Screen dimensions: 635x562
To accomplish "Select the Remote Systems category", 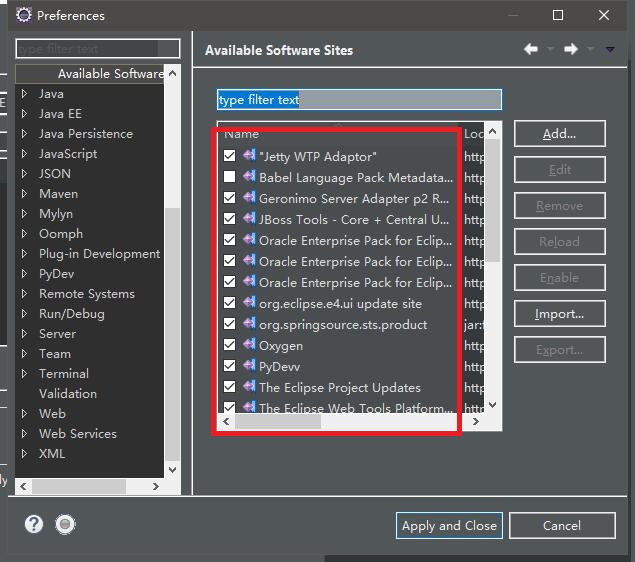I will click(87, 294).
